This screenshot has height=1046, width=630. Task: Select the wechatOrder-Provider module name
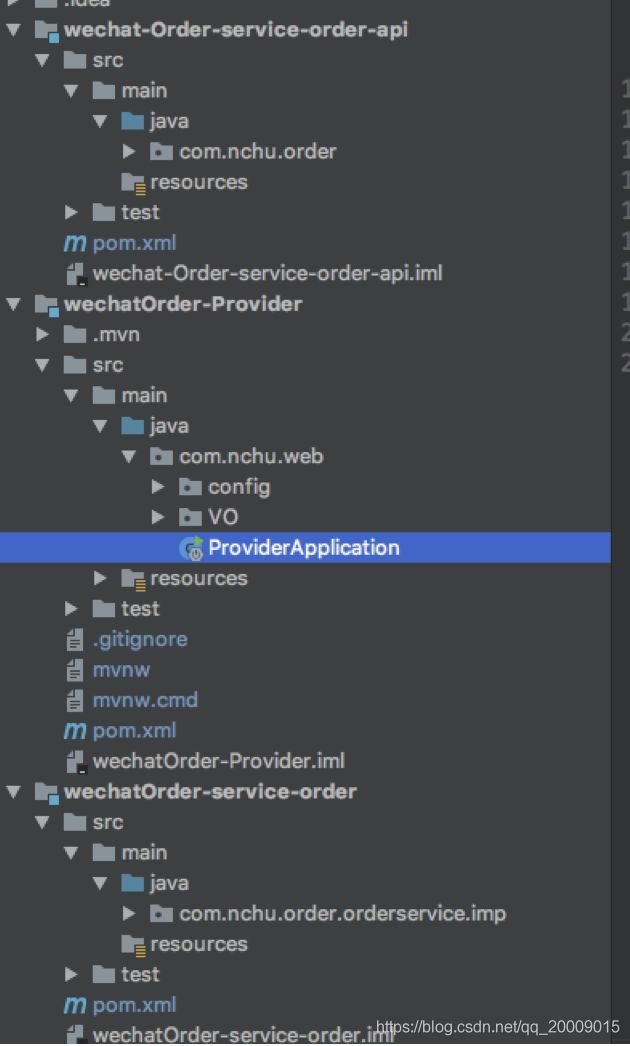point(183,304)
